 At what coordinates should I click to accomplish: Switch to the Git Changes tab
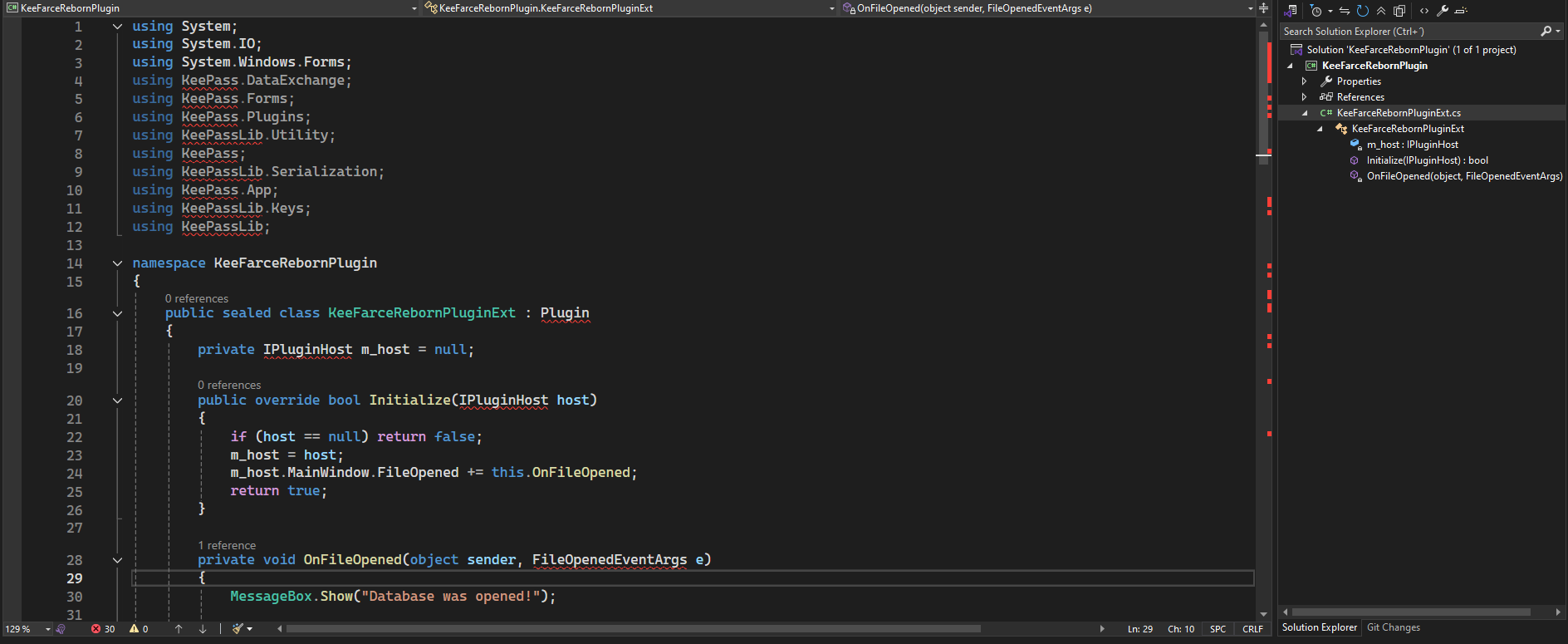[x=1393, y=628]
